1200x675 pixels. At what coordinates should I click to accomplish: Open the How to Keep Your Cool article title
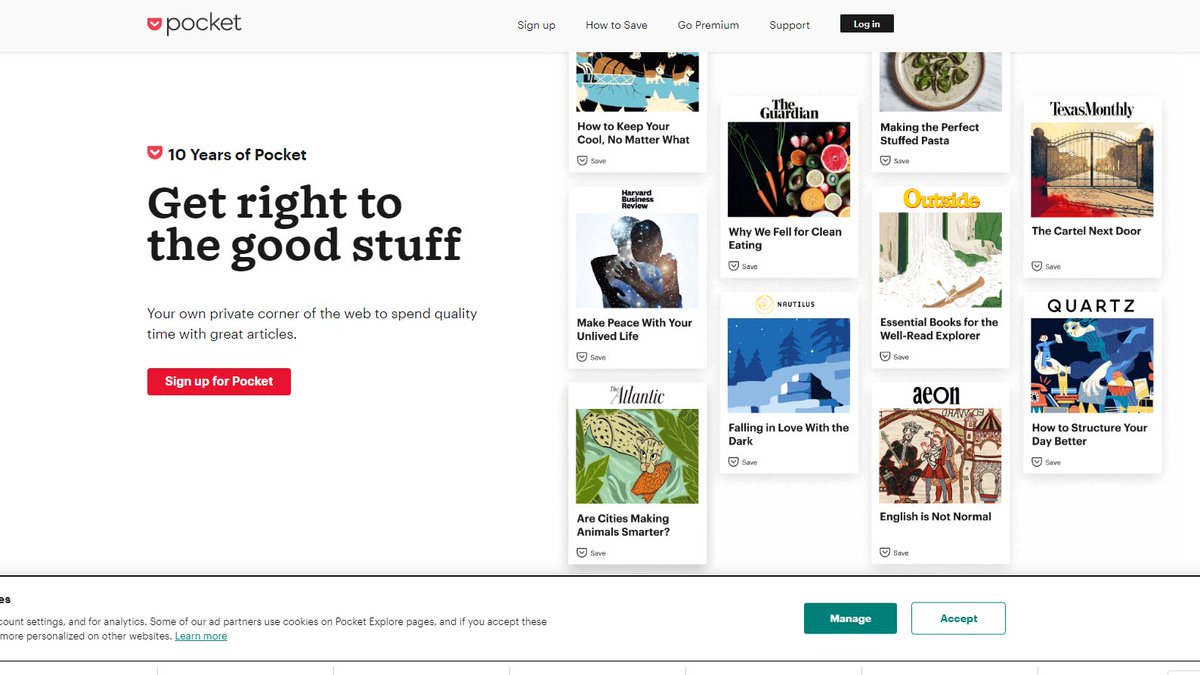[x=633, y=133]
